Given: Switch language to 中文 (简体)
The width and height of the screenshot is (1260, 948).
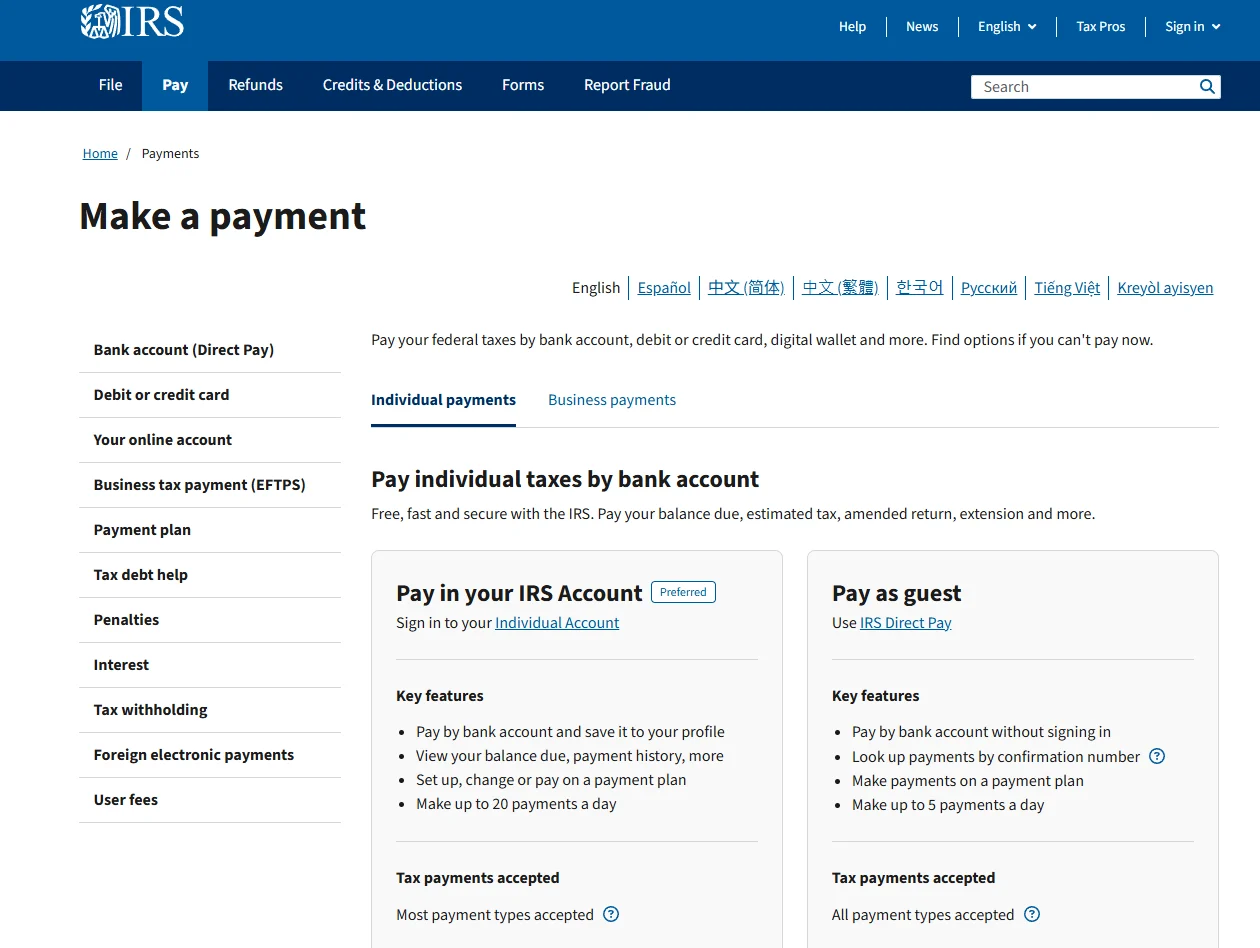Looking at the screenshot, I should tap(746, 288).
